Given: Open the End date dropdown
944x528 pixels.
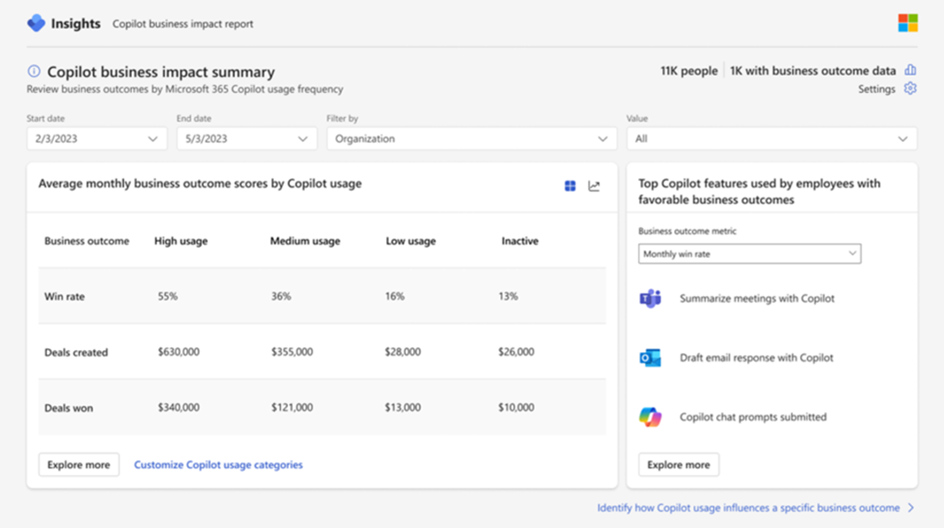Looking at the screenshot, I should point(247,138).
